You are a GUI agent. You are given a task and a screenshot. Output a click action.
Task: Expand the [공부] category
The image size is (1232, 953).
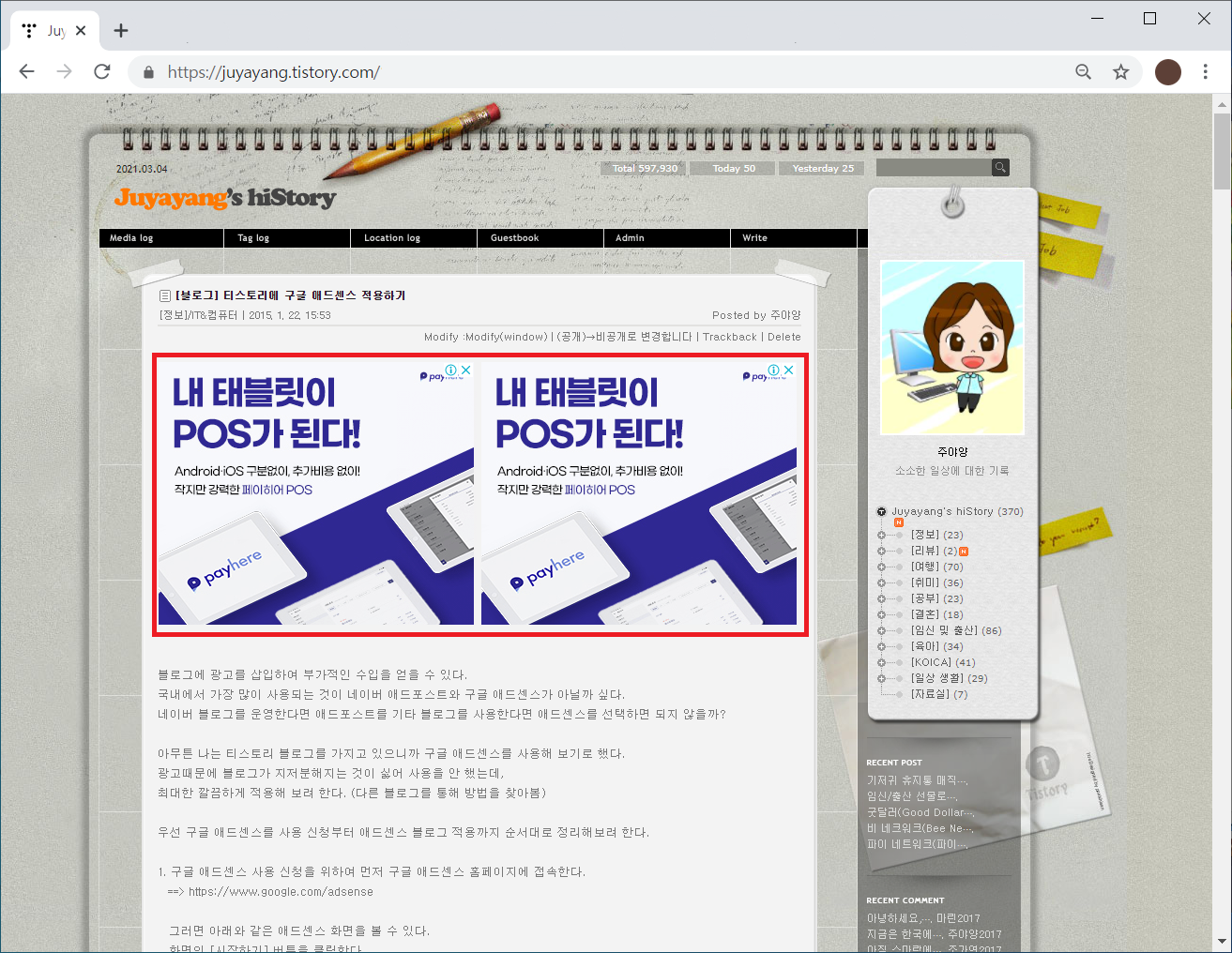point(881,598)
